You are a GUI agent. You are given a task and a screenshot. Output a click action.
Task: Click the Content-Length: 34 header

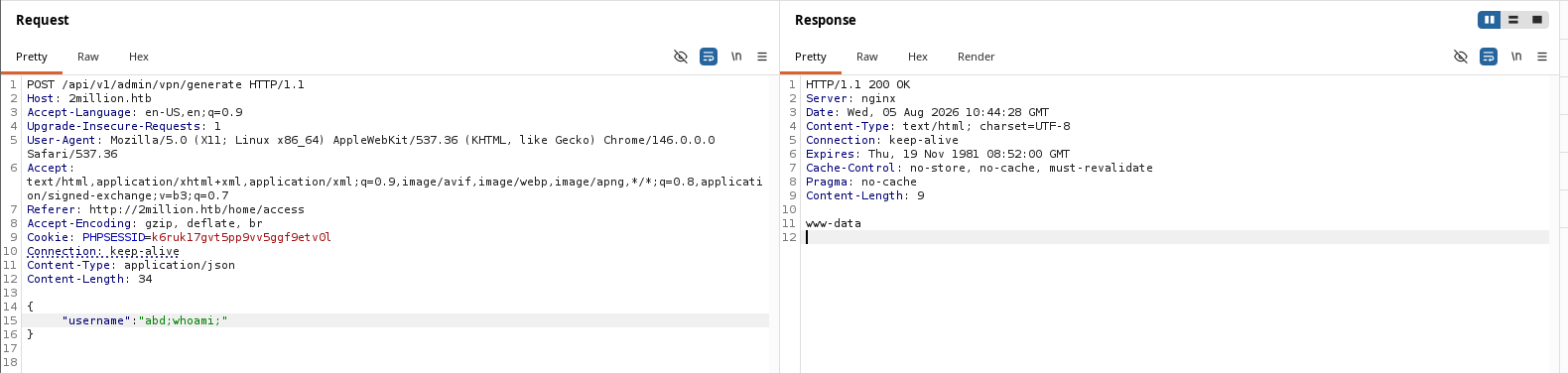[89, 279]
